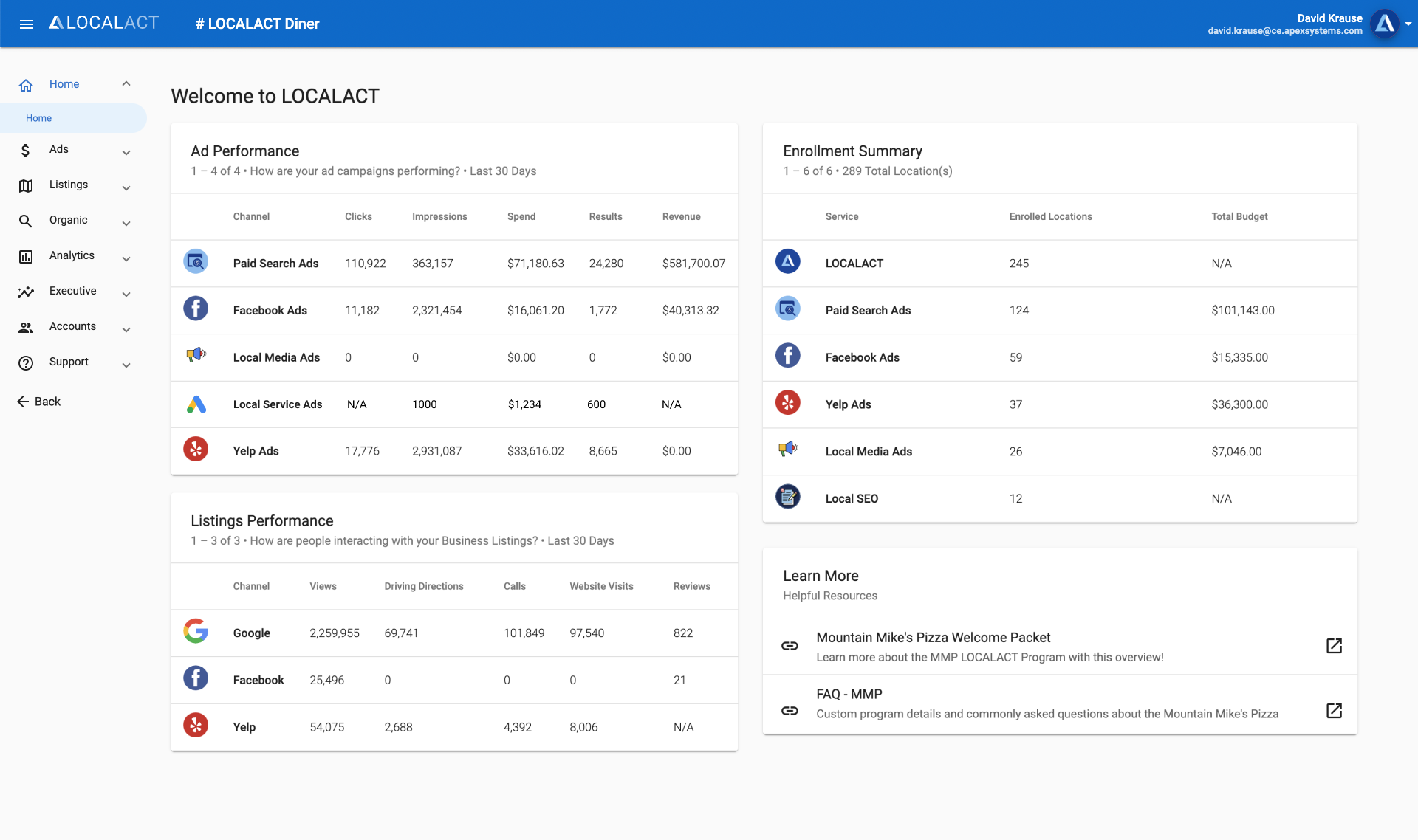The height and width of the screenshot is (840, 1418).
Task: Expand the Listings section chevron
Action: (126, 188)
